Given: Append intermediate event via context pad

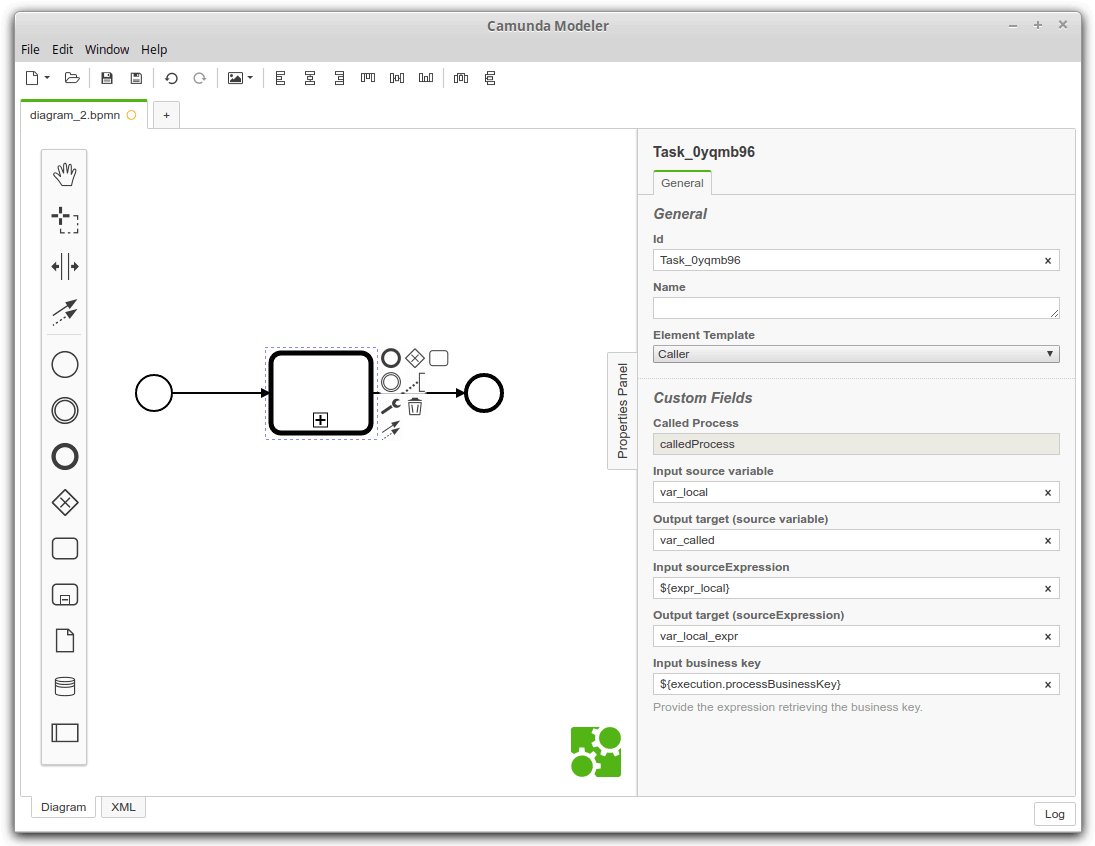Looking at the screenshot, I should coord(391,382).
